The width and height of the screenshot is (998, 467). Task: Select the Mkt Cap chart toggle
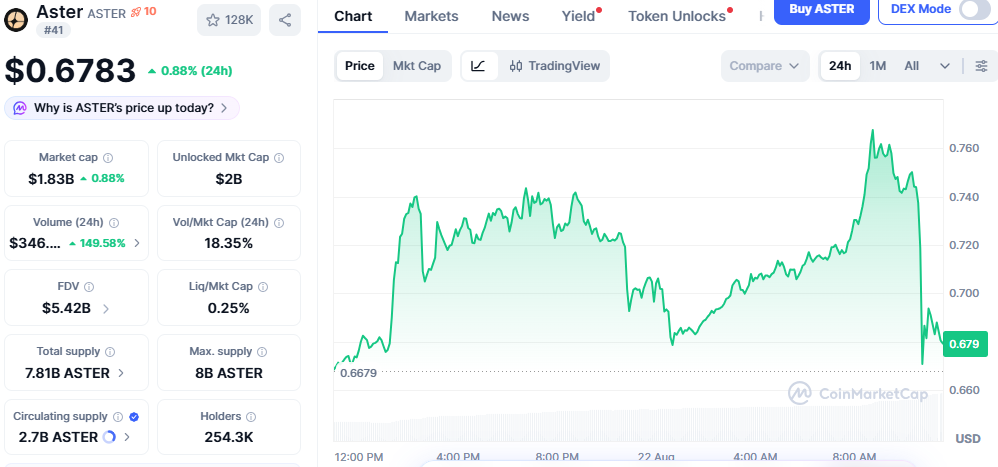[x=417, y=66]
